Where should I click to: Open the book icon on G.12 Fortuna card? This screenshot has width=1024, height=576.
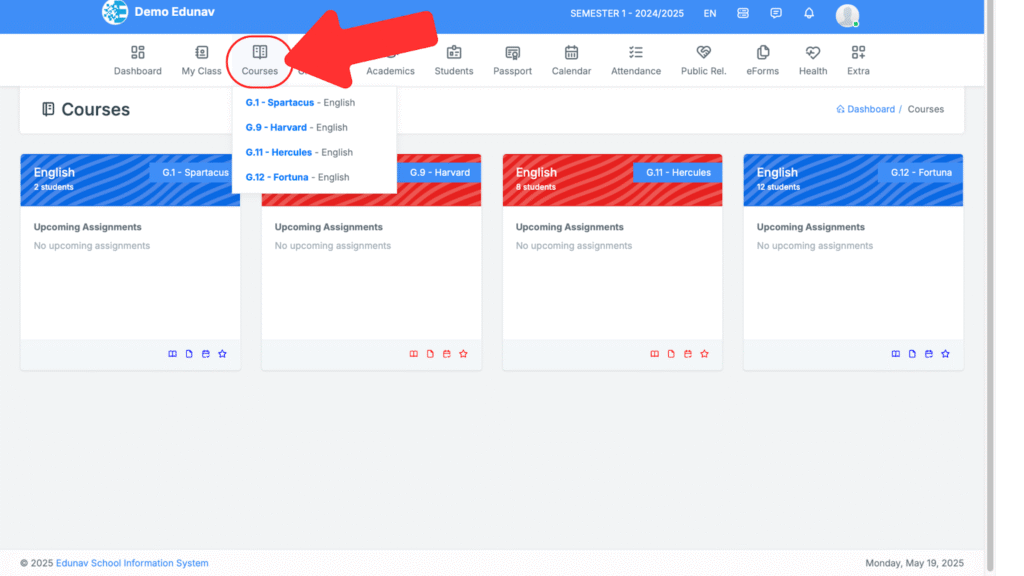click(896, 354)
